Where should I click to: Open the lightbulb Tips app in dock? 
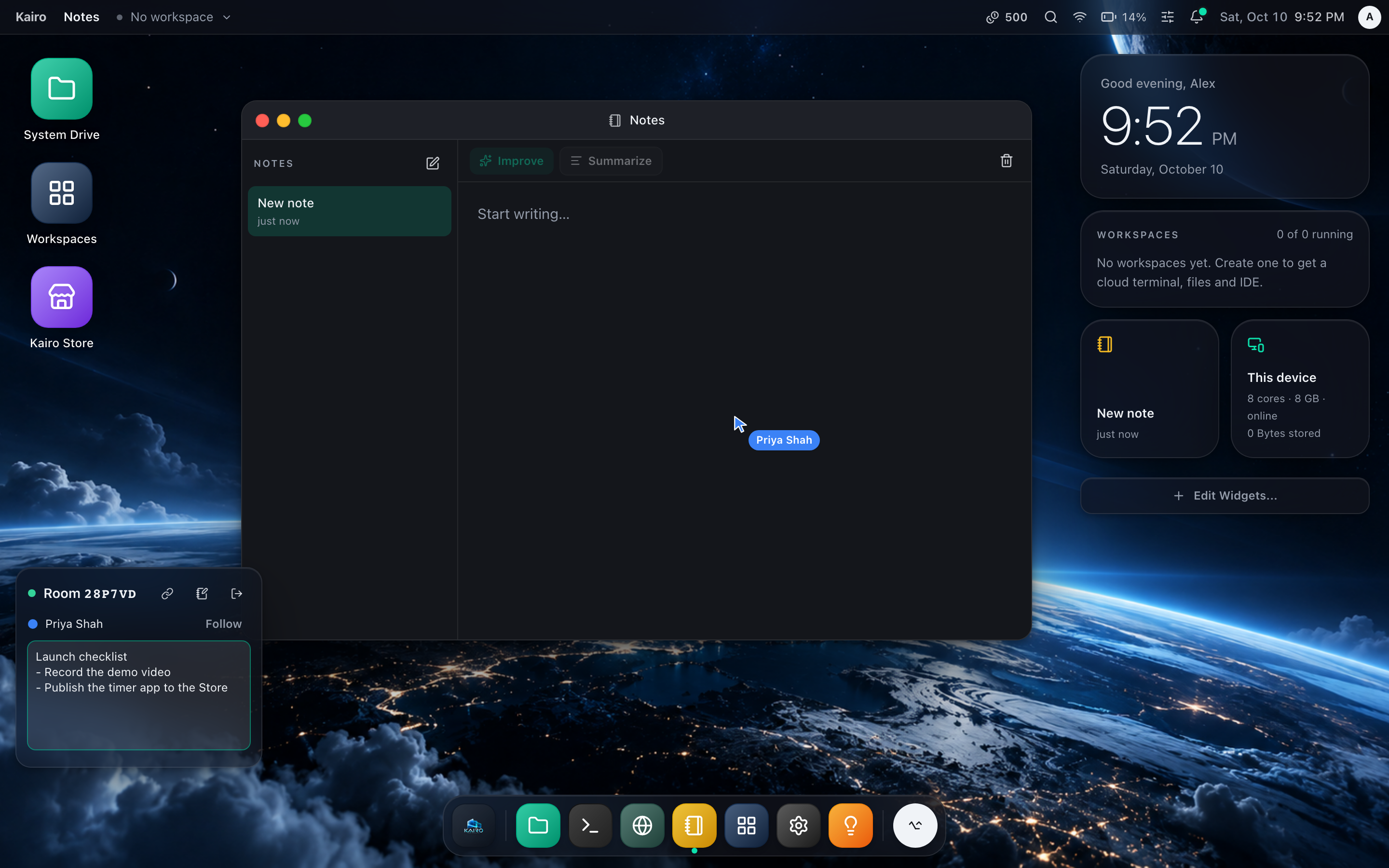[851, 826]
